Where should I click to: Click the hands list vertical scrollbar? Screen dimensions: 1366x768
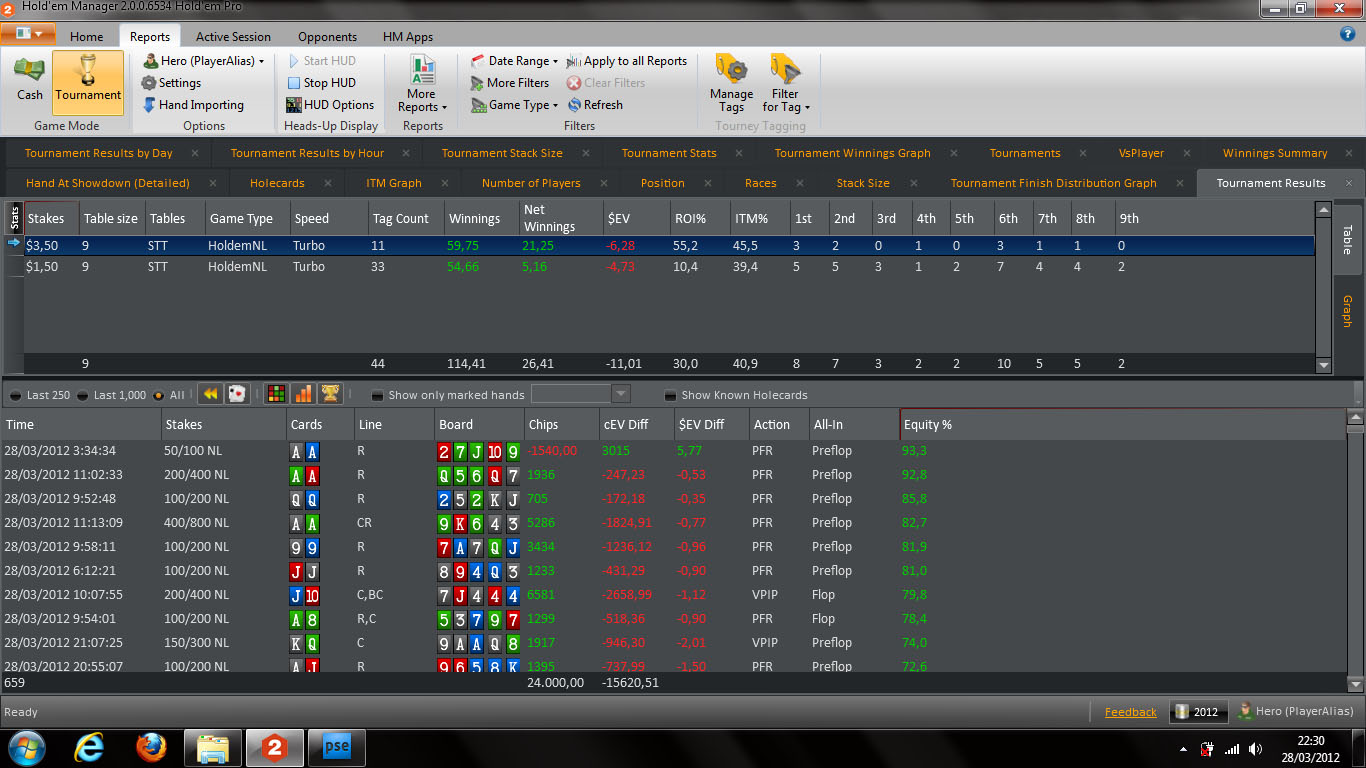coord(1356,550)
